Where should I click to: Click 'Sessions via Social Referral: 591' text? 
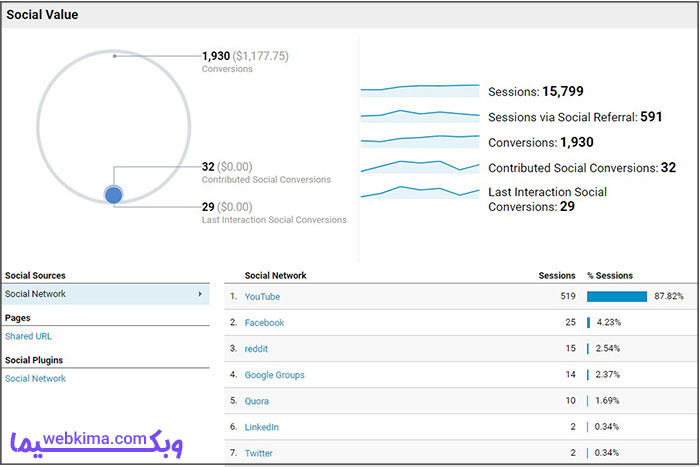click(575, 117)
